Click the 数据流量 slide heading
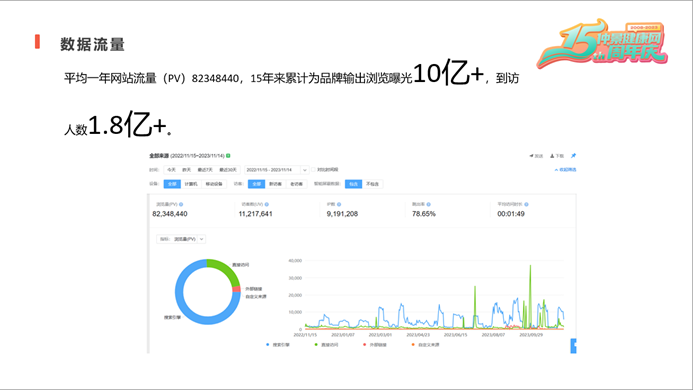This screenshot has width=693, height=390. click(93, 44)
